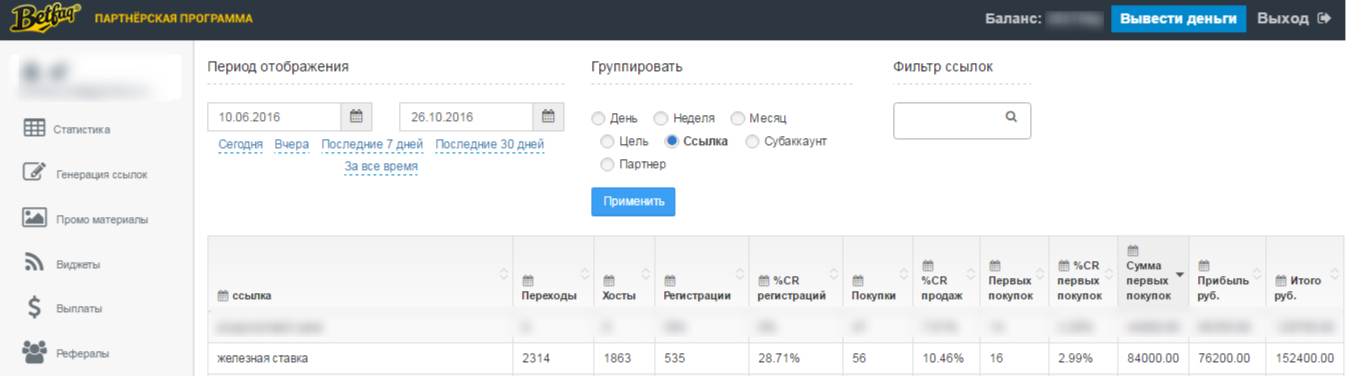Image resolution: width=1346 pixels, height=376 pixels.
Task: Open Выплаты via its dollar icon
Action: [34, 308]
